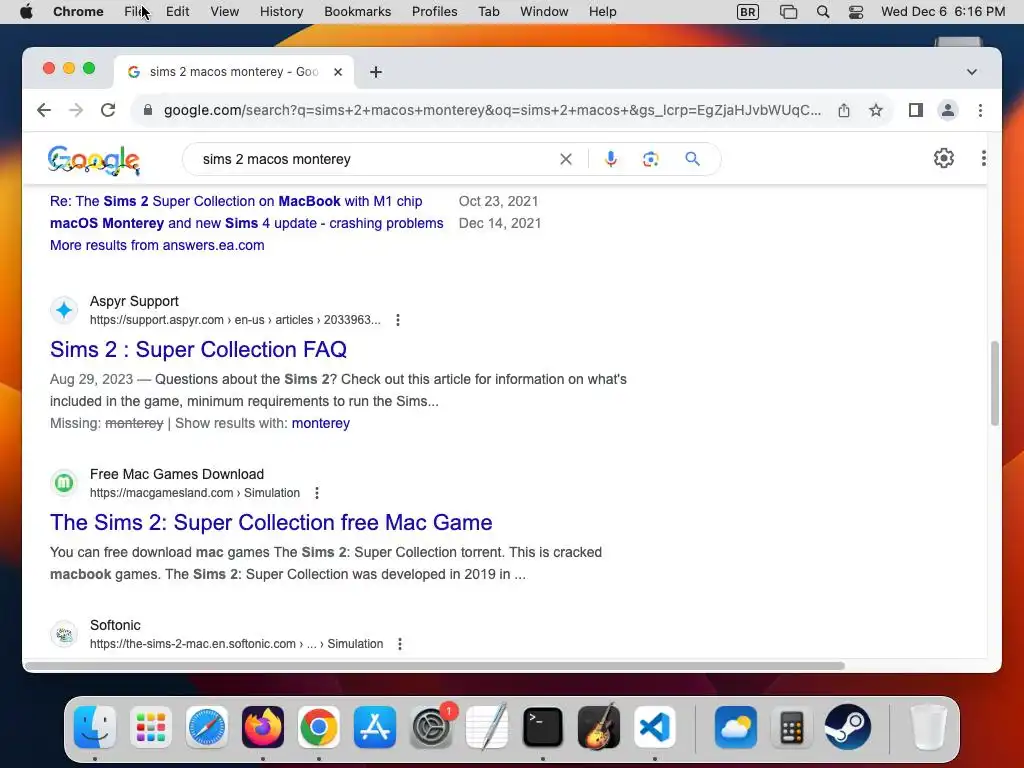Open Terminal from the dock
1024x768 pixels.
click(x=543, y=727)
